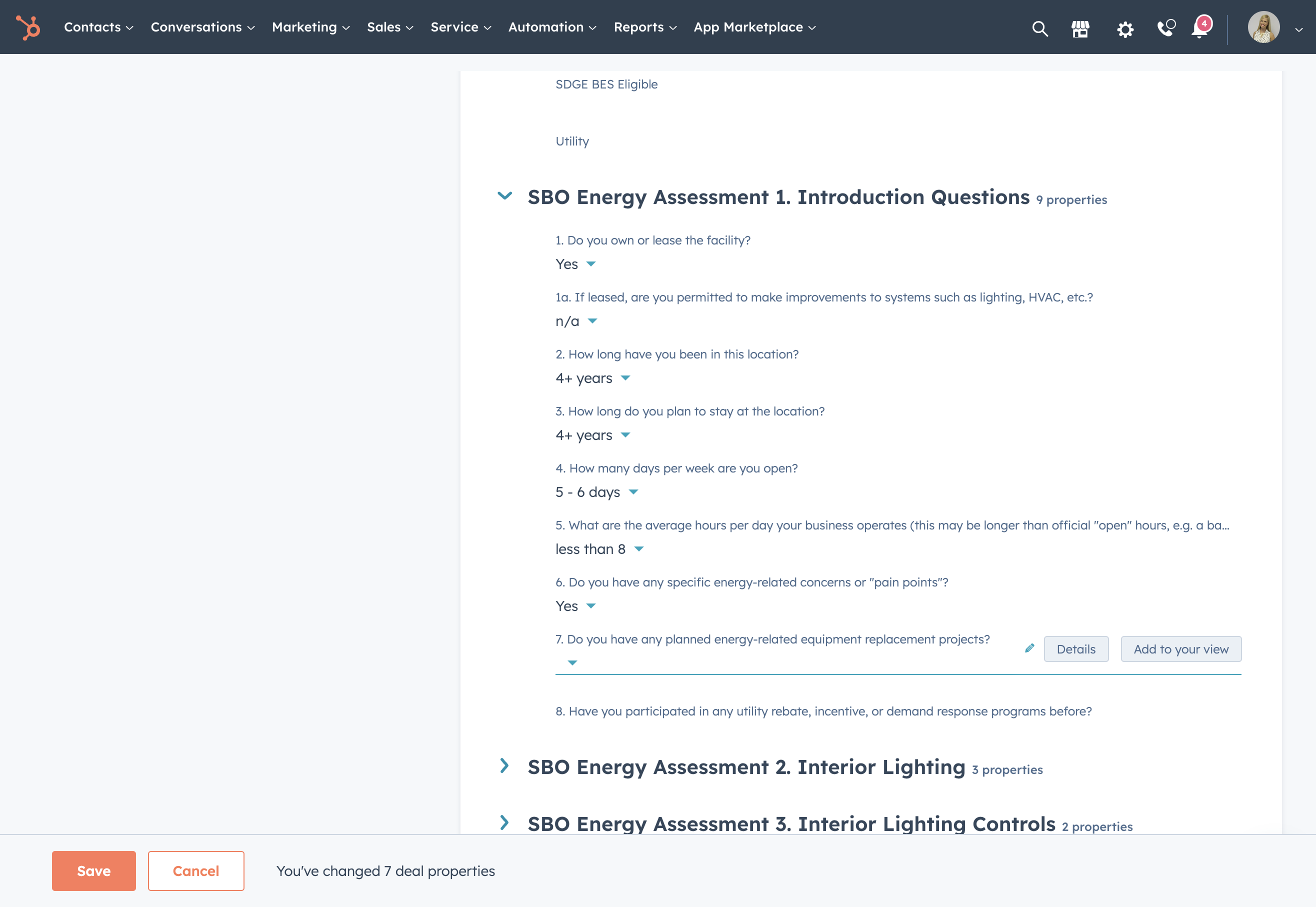Click question 8 about utility rebate programs
The width and height of the screenshot is (1316, 907).
[823, 711]
